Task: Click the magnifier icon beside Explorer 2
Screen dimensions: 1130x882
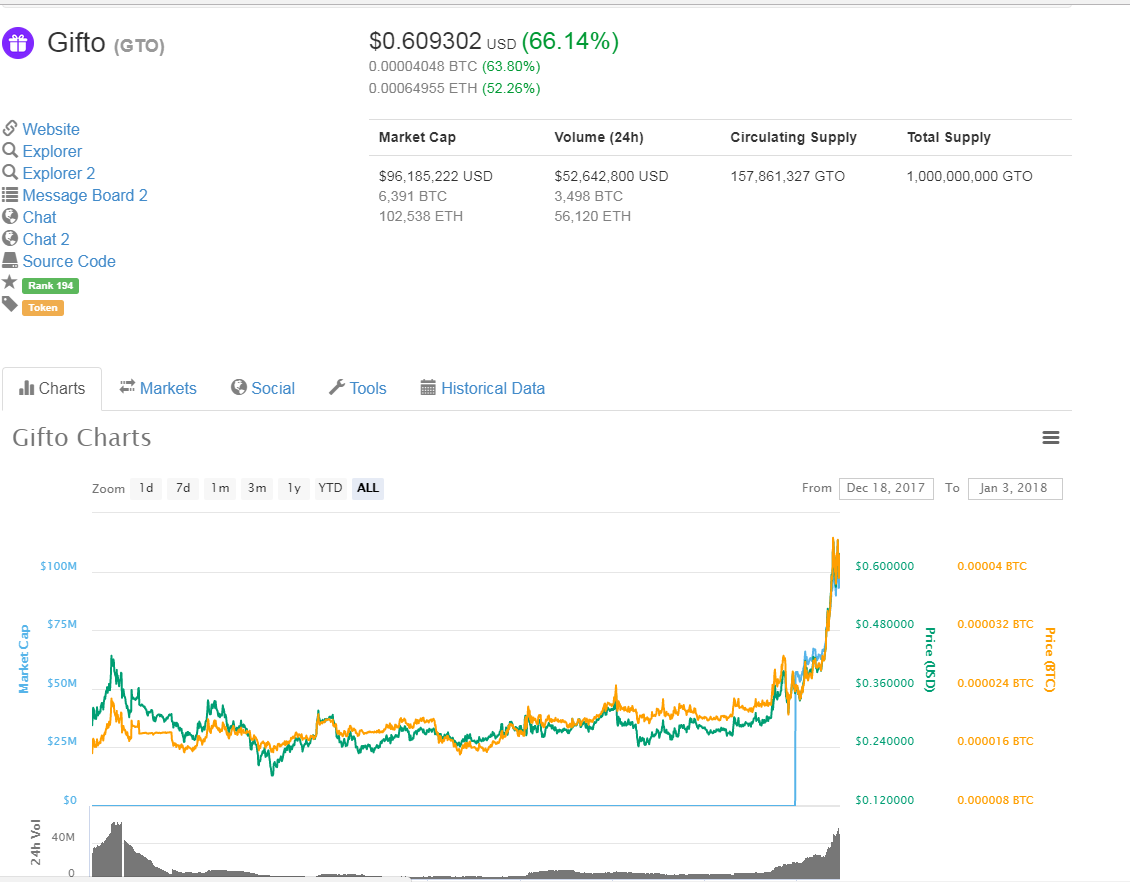Action: (10, 172)
